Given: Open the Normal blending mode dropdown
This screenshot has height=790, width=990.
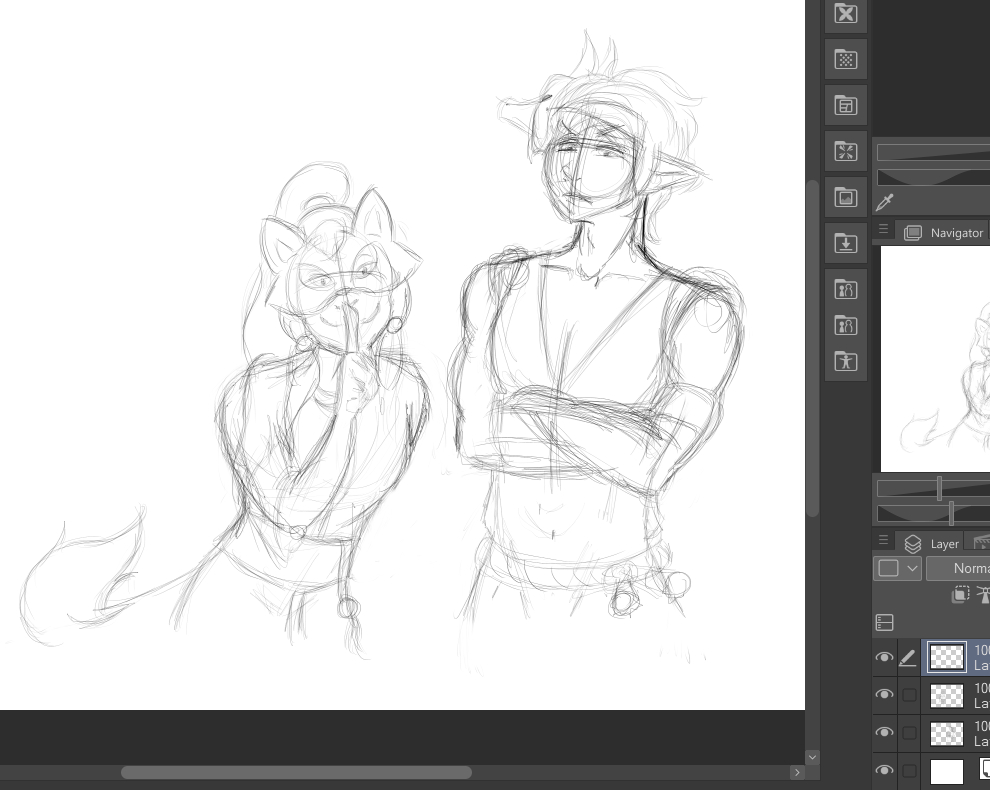Looking at the screenshot, I should pyautogui.click(x=958, y=568).
